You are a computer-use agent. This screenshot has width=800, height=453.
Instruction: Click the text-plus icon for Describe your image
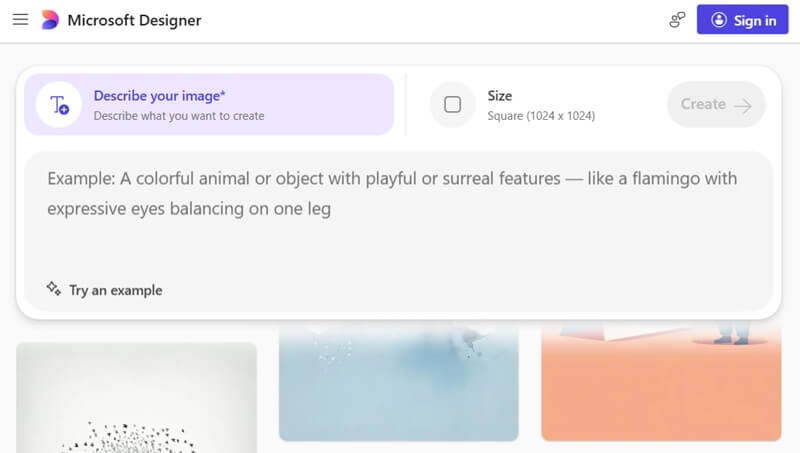pyautogui.click(x=59, y=105)
